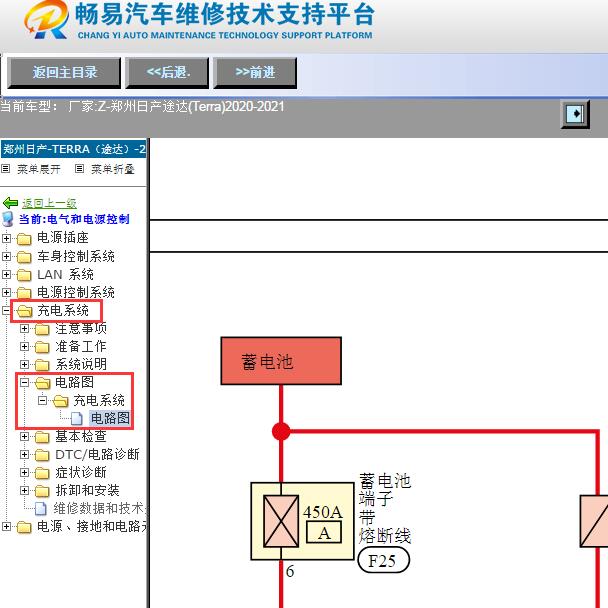Expand the DTC/电路诊断 tree node

click(24, 454)
